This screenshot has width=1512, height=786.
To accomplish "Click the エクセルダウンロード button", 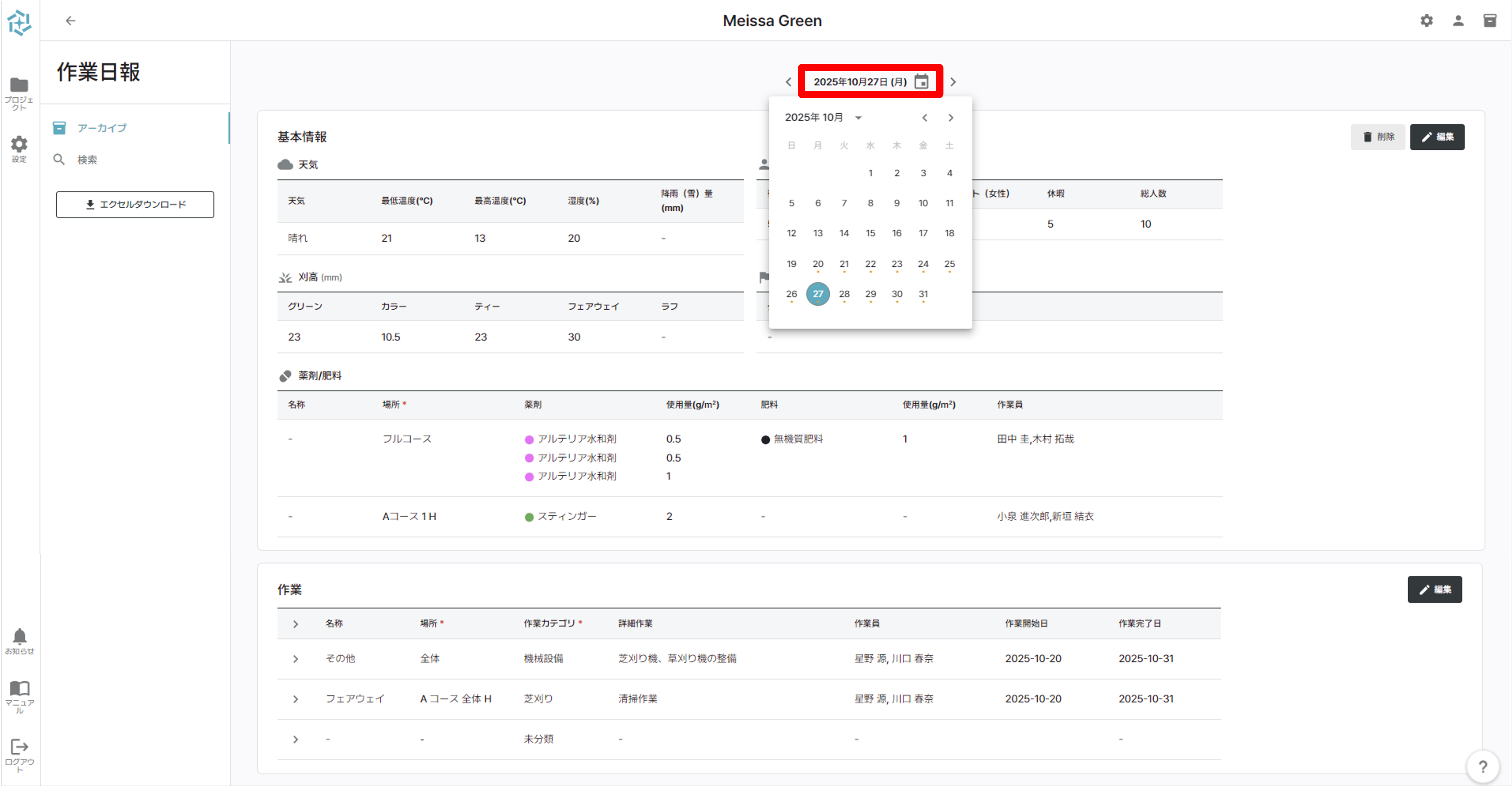I will [x=135, y=204].
